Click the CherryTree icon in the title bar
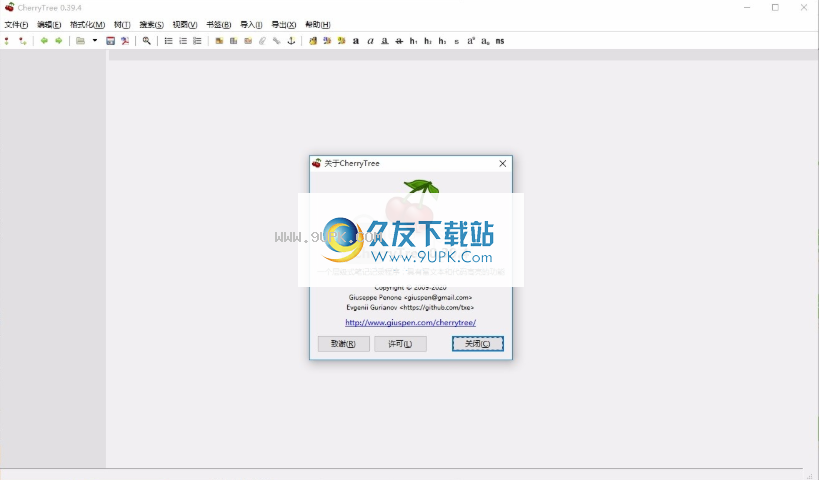Screen dimensions: 822x480 pos(9,7)
